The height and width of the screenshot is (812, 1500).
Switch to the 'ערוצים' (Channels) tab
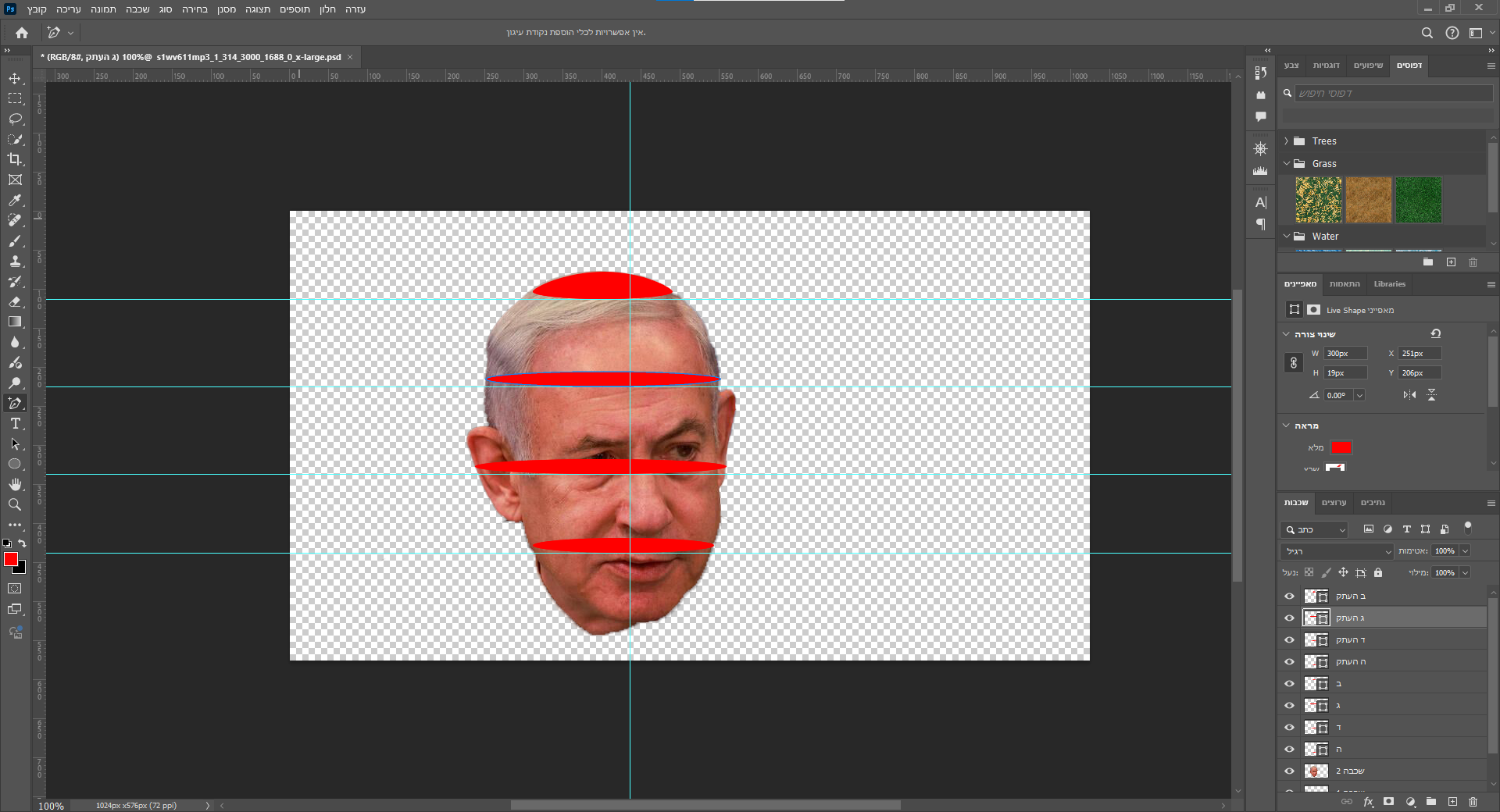click(x=1334, y=503)
